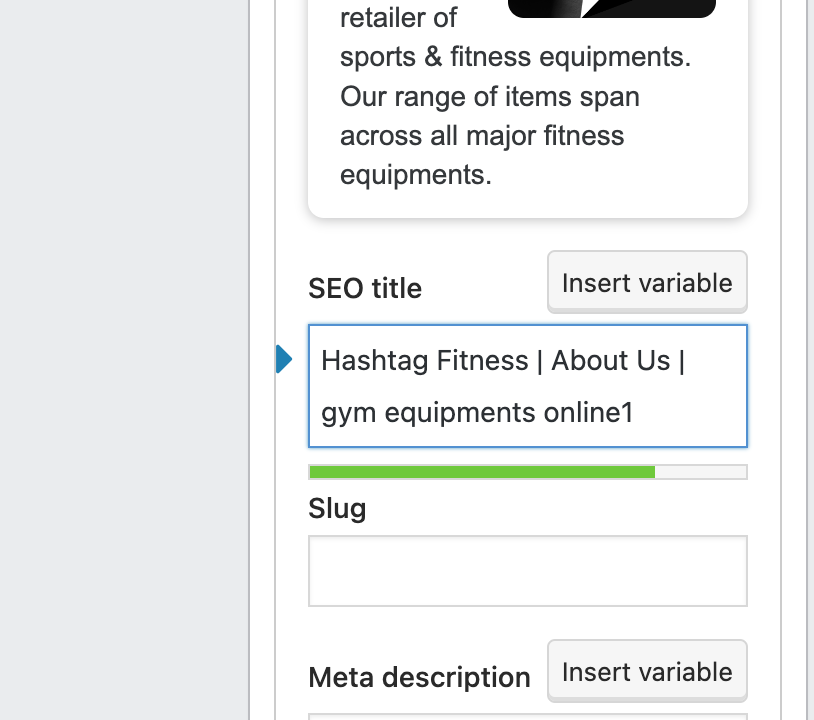Click the "About Us" text in SEO title
Screen dimensions: 814x720
click(x=611, y=360)
